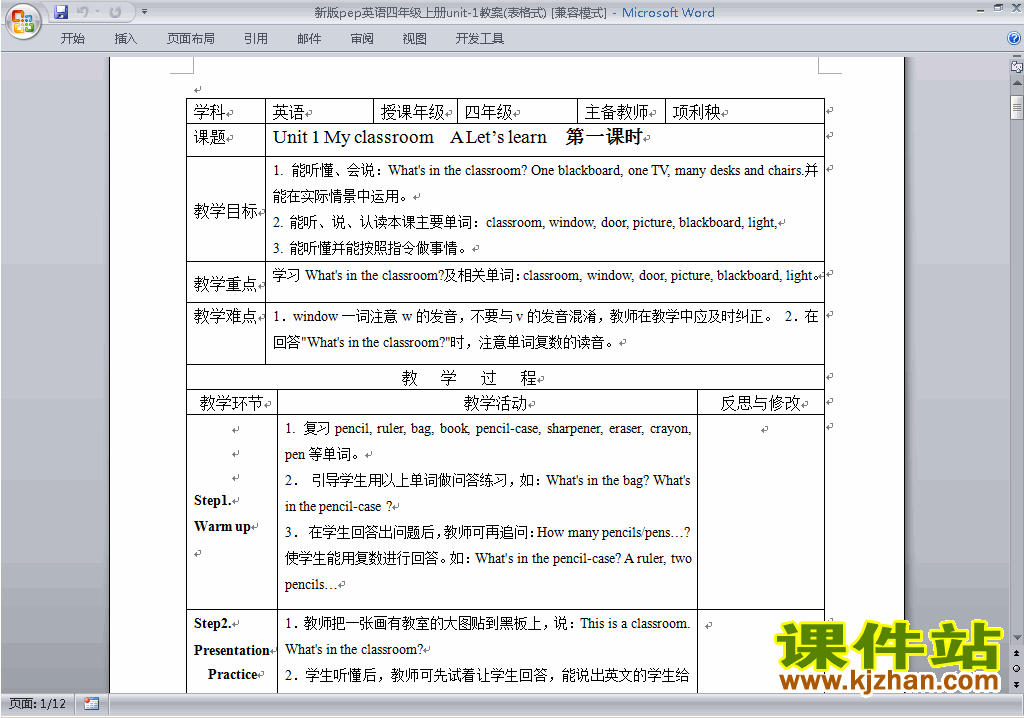Open Customize Quick Access Toolbar dropdown
1024x718 pixels.
tap(144, 12)
